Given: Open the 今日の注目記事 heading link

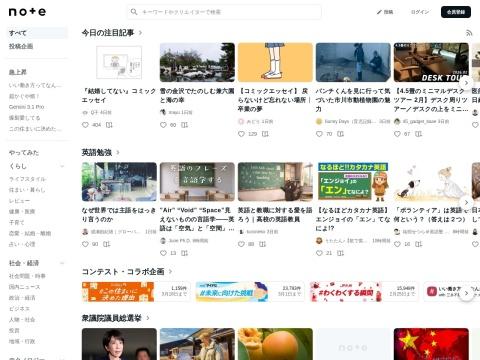Looking at the screenshot, I should pos(108,33).
